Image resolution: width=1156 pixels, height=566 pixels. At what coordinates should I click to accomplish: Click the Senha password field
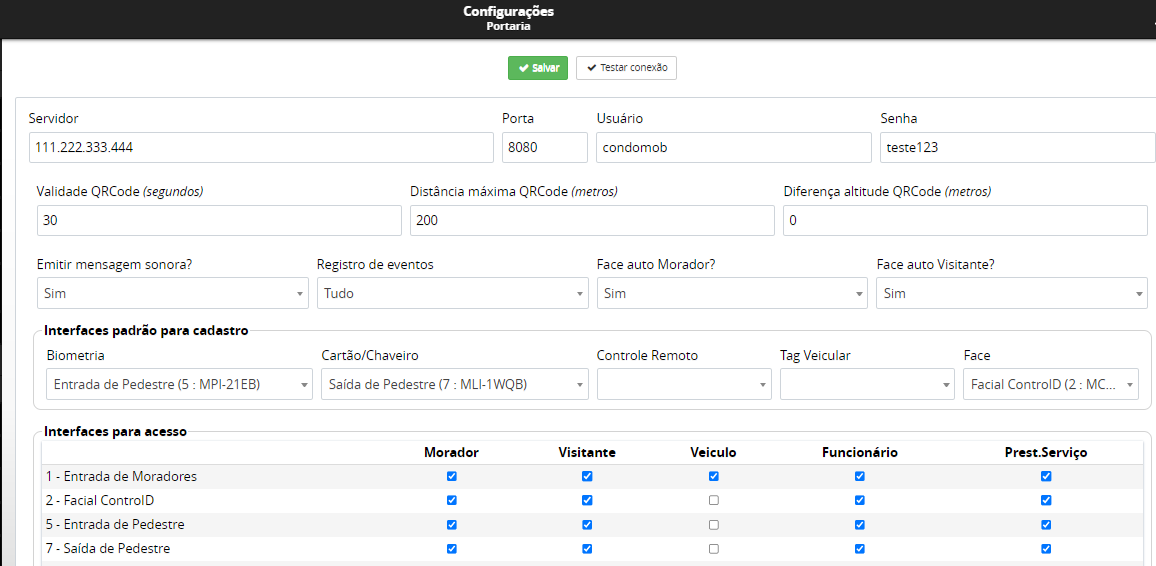(1015, 147)
